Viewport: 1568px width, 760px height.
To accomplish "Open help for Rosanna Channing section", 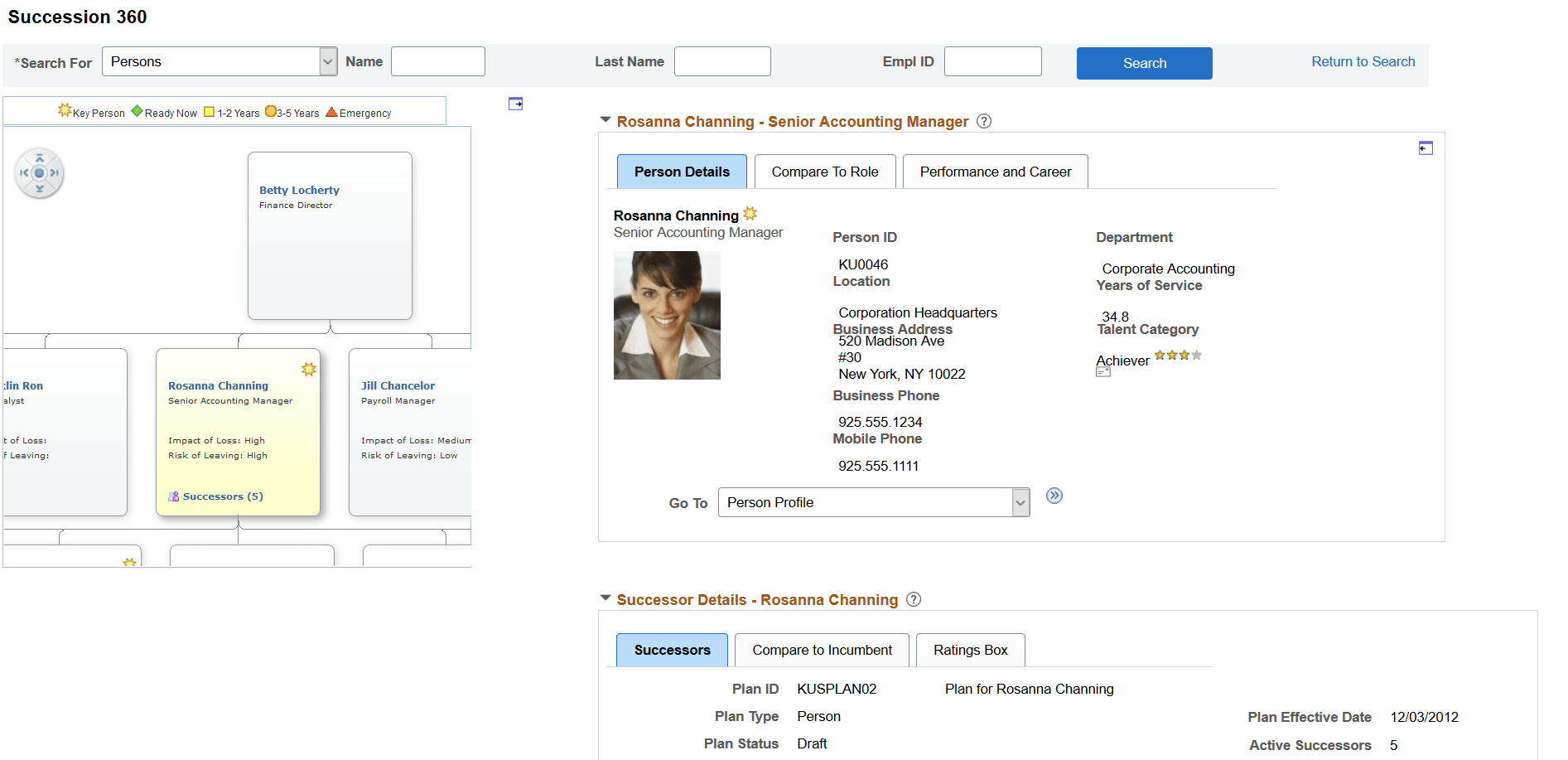I will (x=984, y=121).
